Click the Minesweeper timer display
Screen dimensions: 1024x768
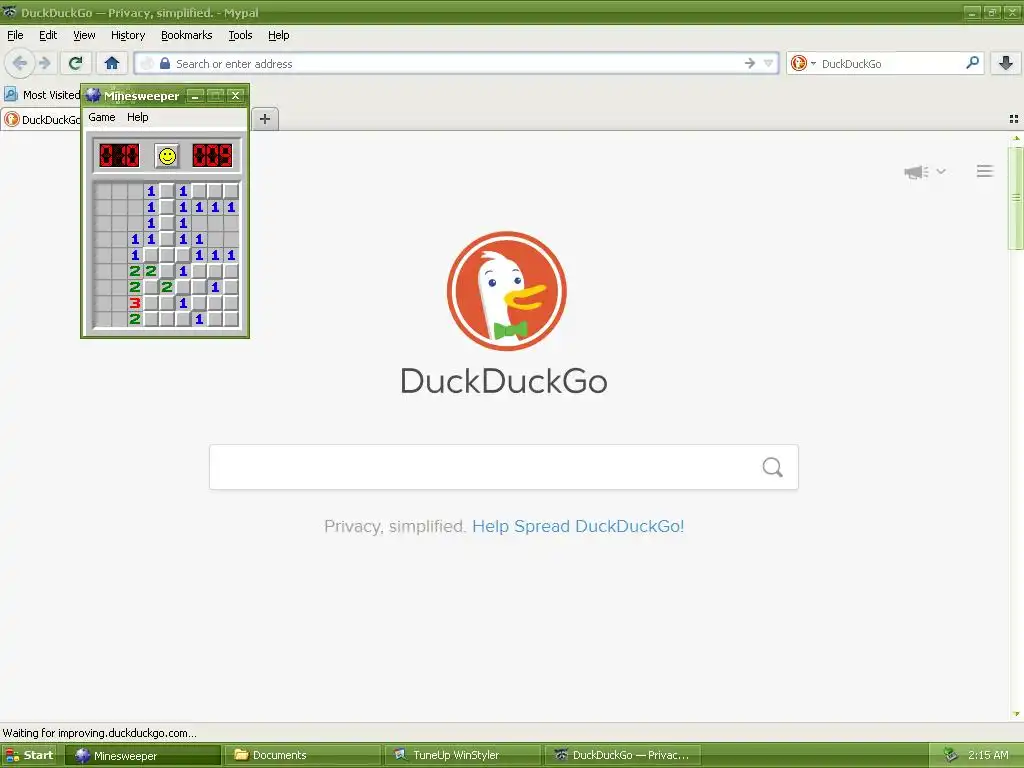(212, 156)
